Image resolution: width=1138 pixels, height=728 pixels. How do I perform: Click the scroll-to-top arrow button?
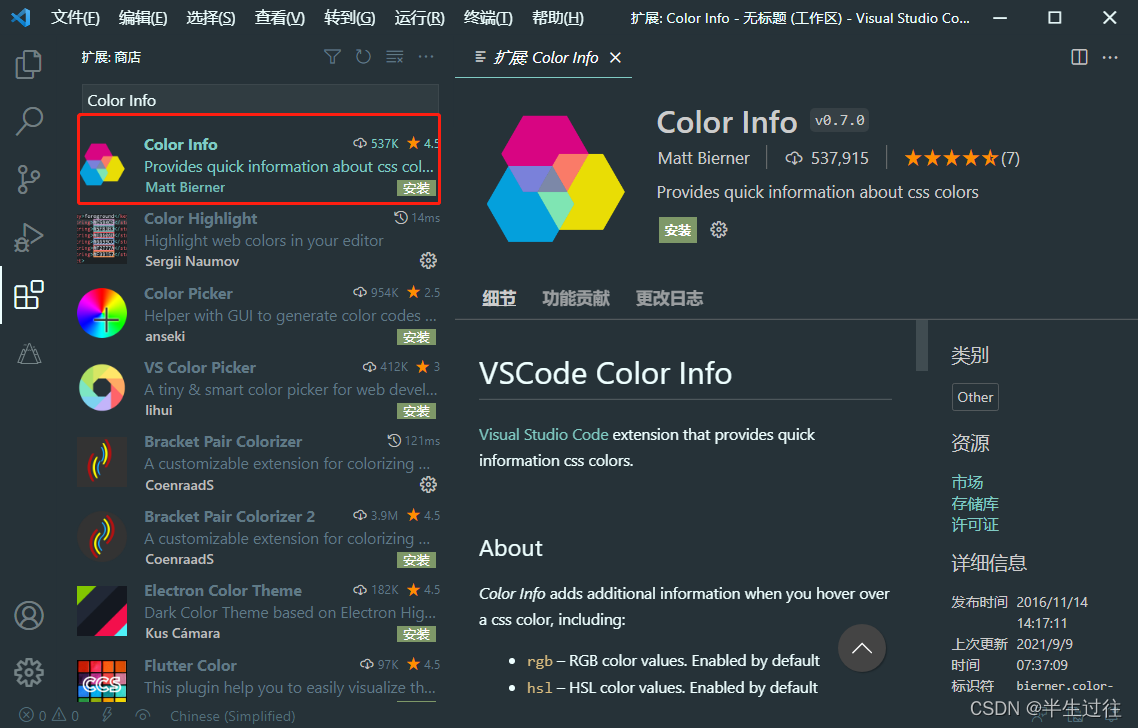861,648
